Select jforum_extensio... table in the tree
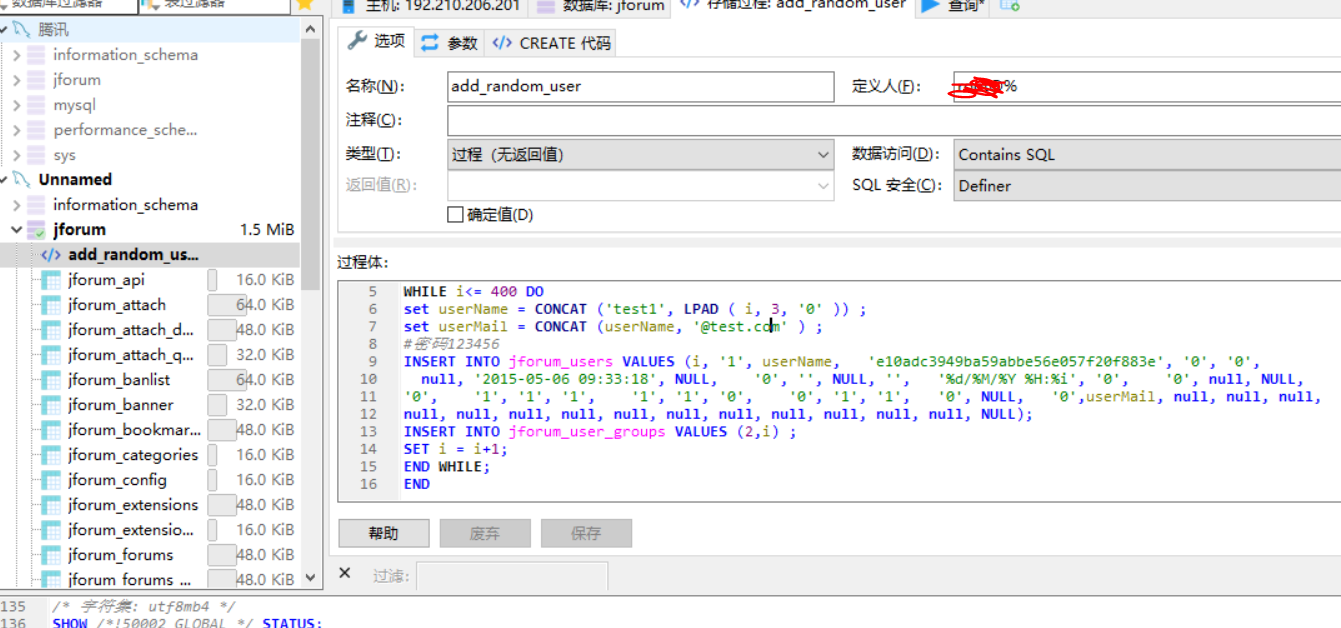This screenshot has height=628, width=1341. pyautogui.click(x=130, y=530)
